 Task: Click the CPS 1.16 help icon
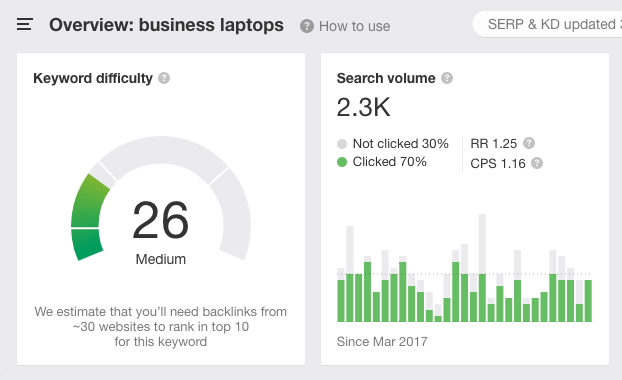click(537, 163)
